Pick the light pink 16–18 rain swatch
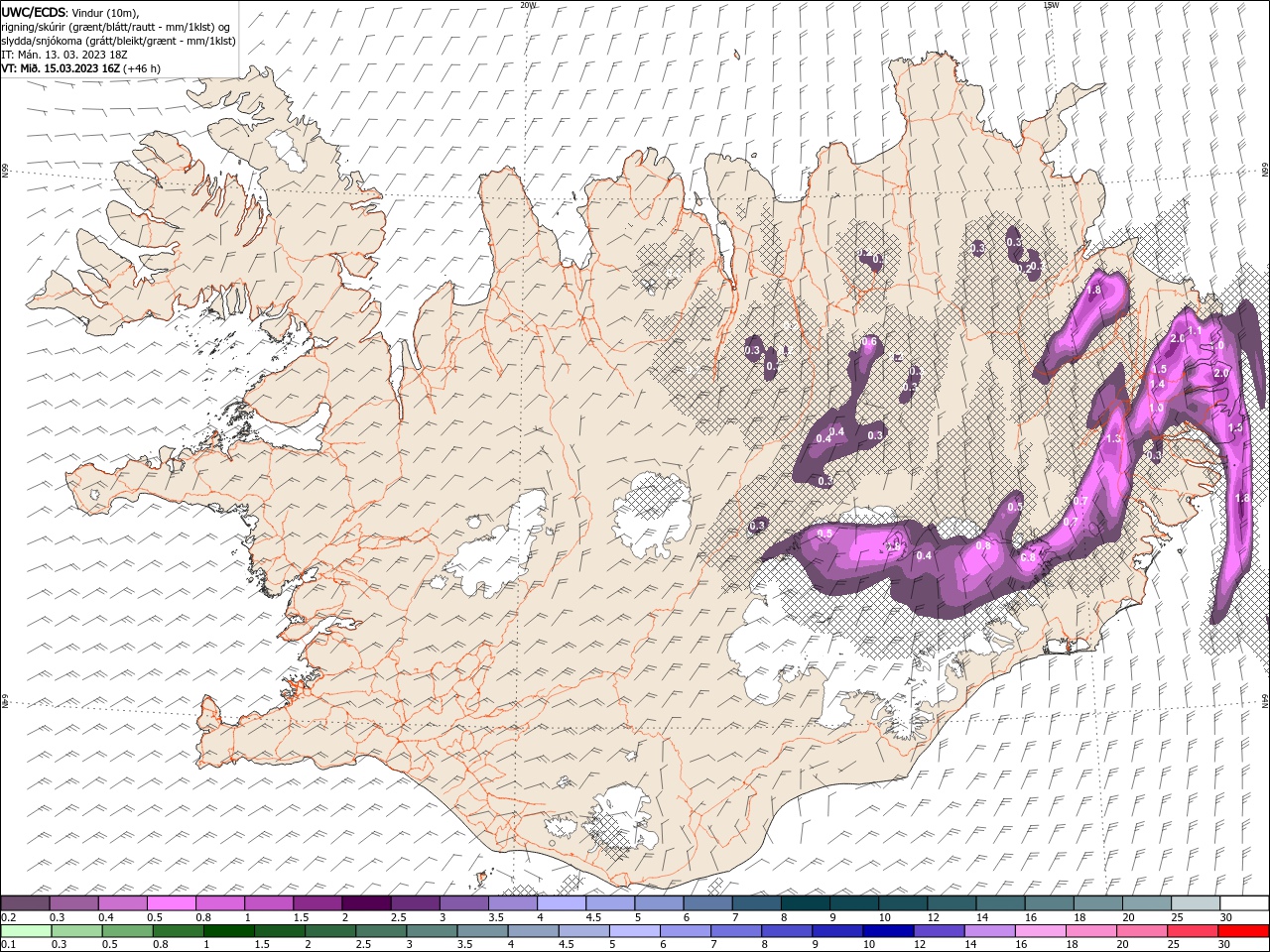 [x=1040, y=931]
